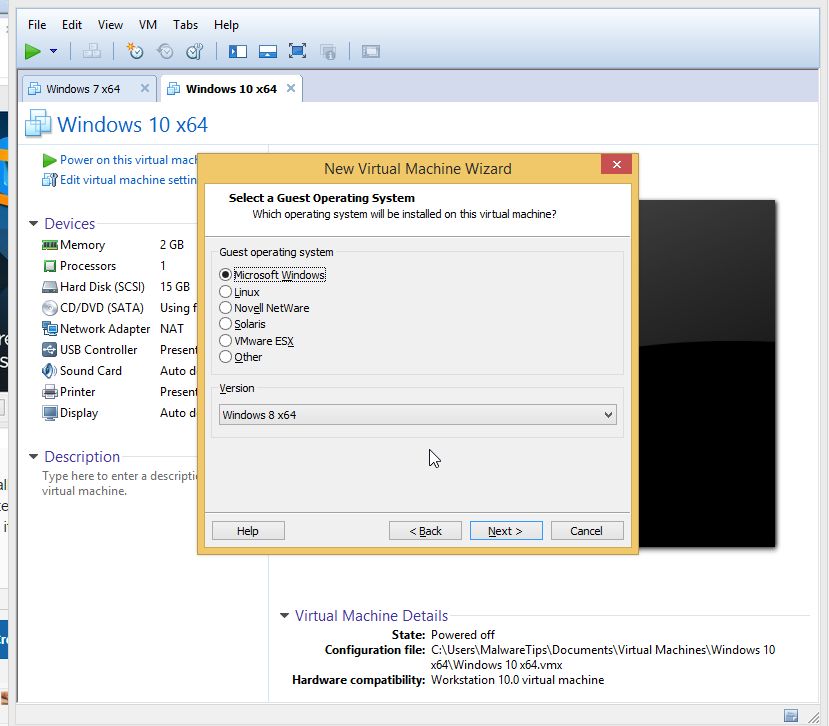Click the Cancel button in the wizard
Image resolution: width=829 pixels, height=726 pixels.
[587, 530]
